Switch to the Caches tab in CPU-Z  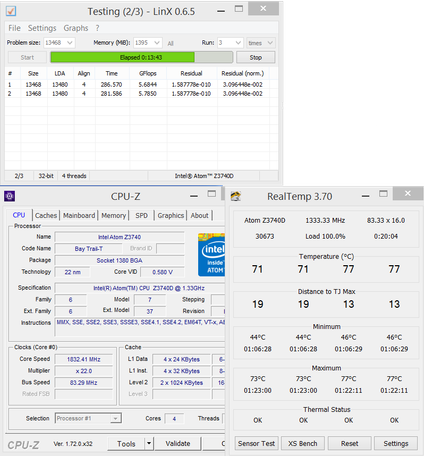pyautogui.click(x=46, y=216)
